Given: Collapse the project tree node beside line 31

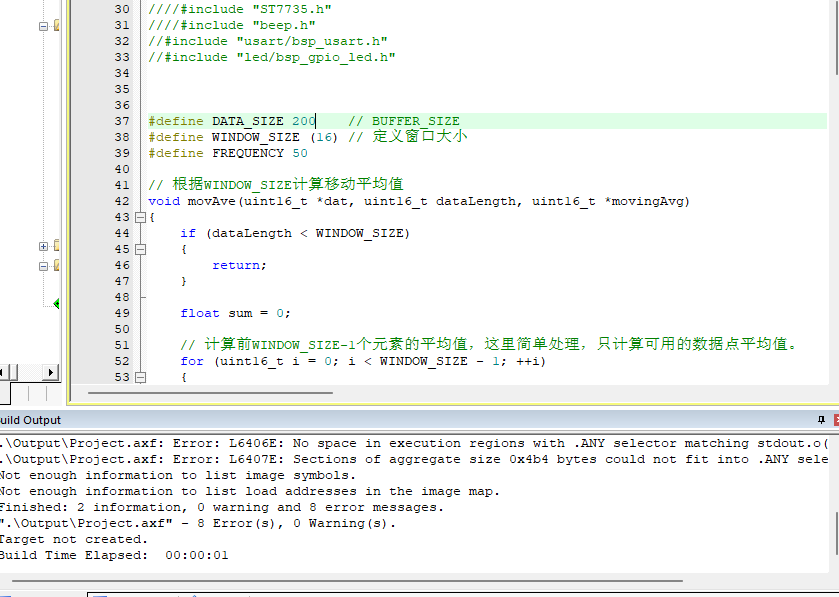Looking at the screenshot, I should click(x=43, y=26).
